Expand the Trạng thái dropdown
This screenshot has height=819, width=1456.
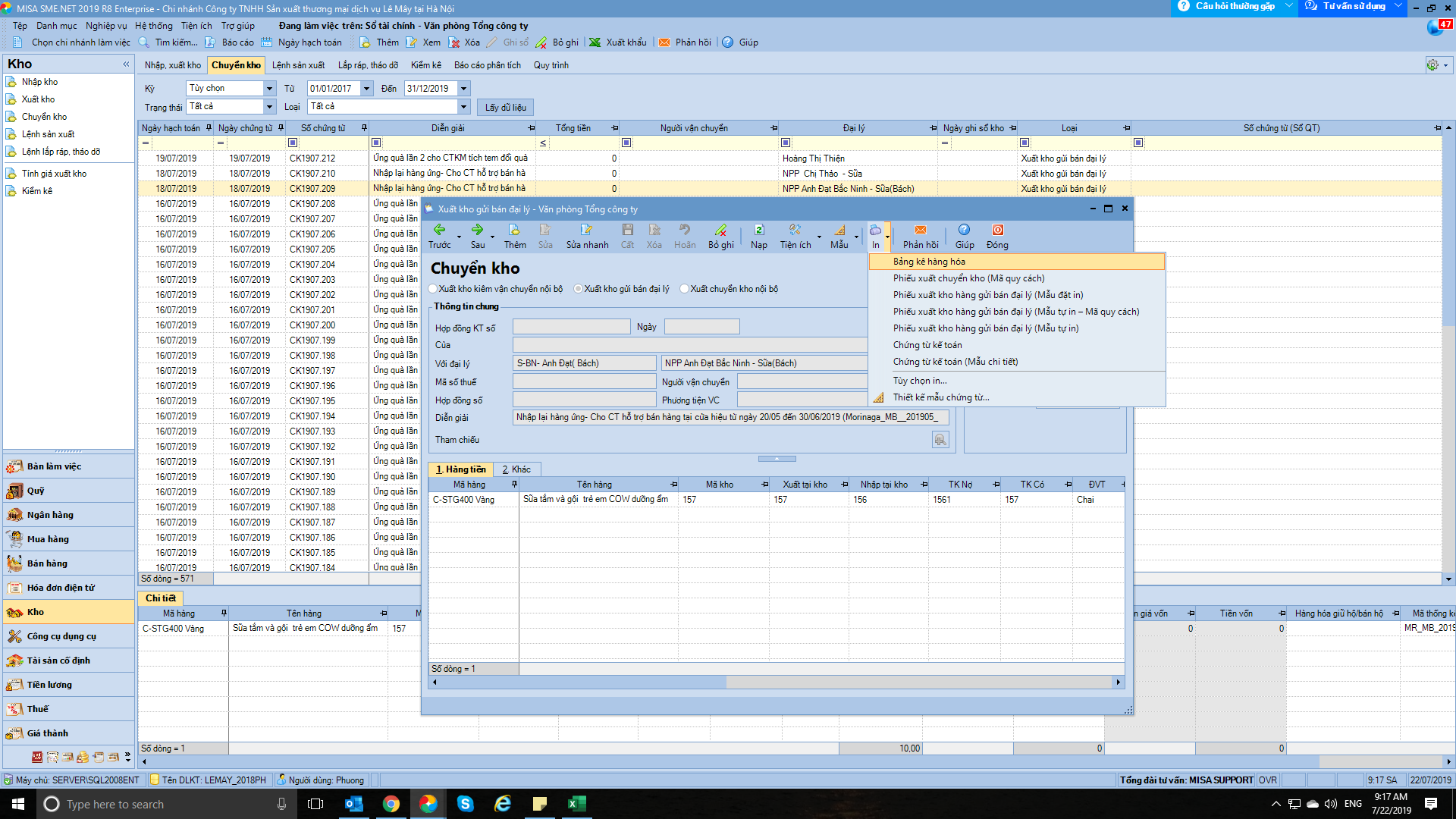coord(269,107)
